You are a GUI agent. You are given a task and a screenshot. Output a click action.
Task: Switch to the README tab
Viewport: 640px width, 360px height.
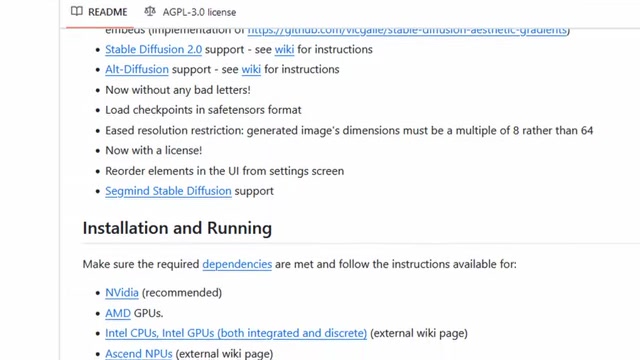99,12
